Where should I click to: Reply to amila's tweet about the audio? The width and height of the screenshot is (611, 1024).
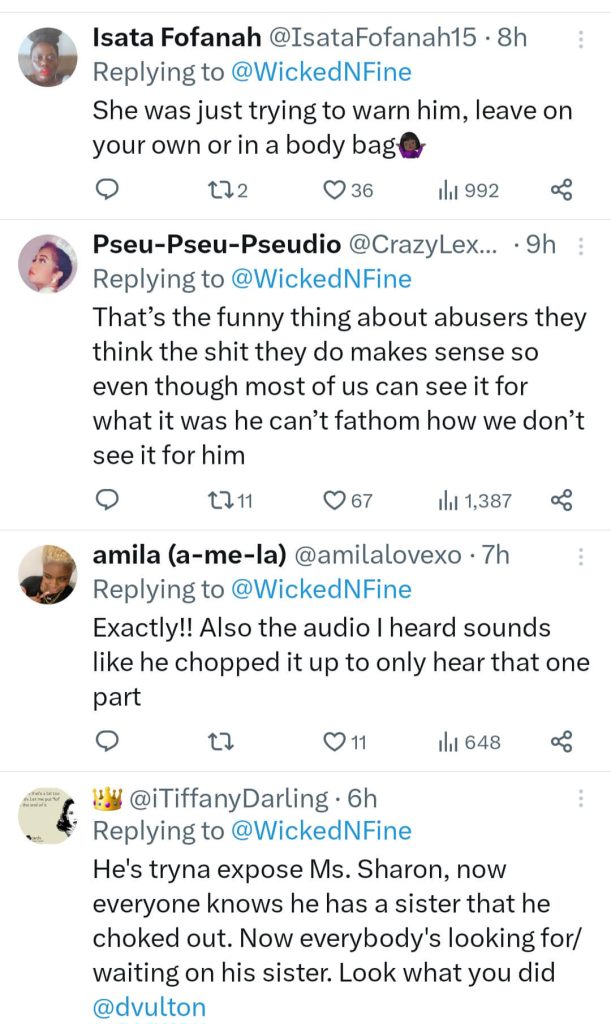tap(107, 742)
